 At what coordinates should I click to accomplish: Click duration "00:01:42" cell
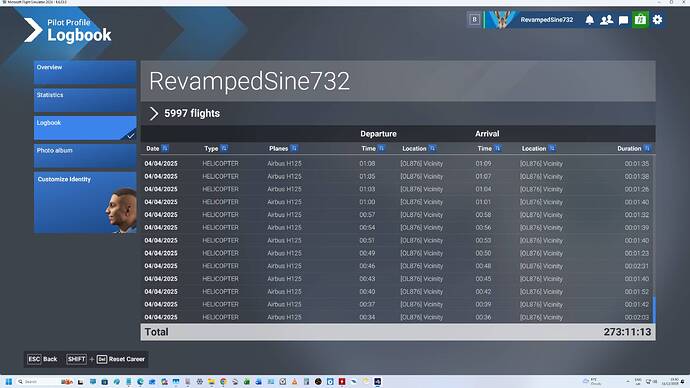tap(637, 304)
